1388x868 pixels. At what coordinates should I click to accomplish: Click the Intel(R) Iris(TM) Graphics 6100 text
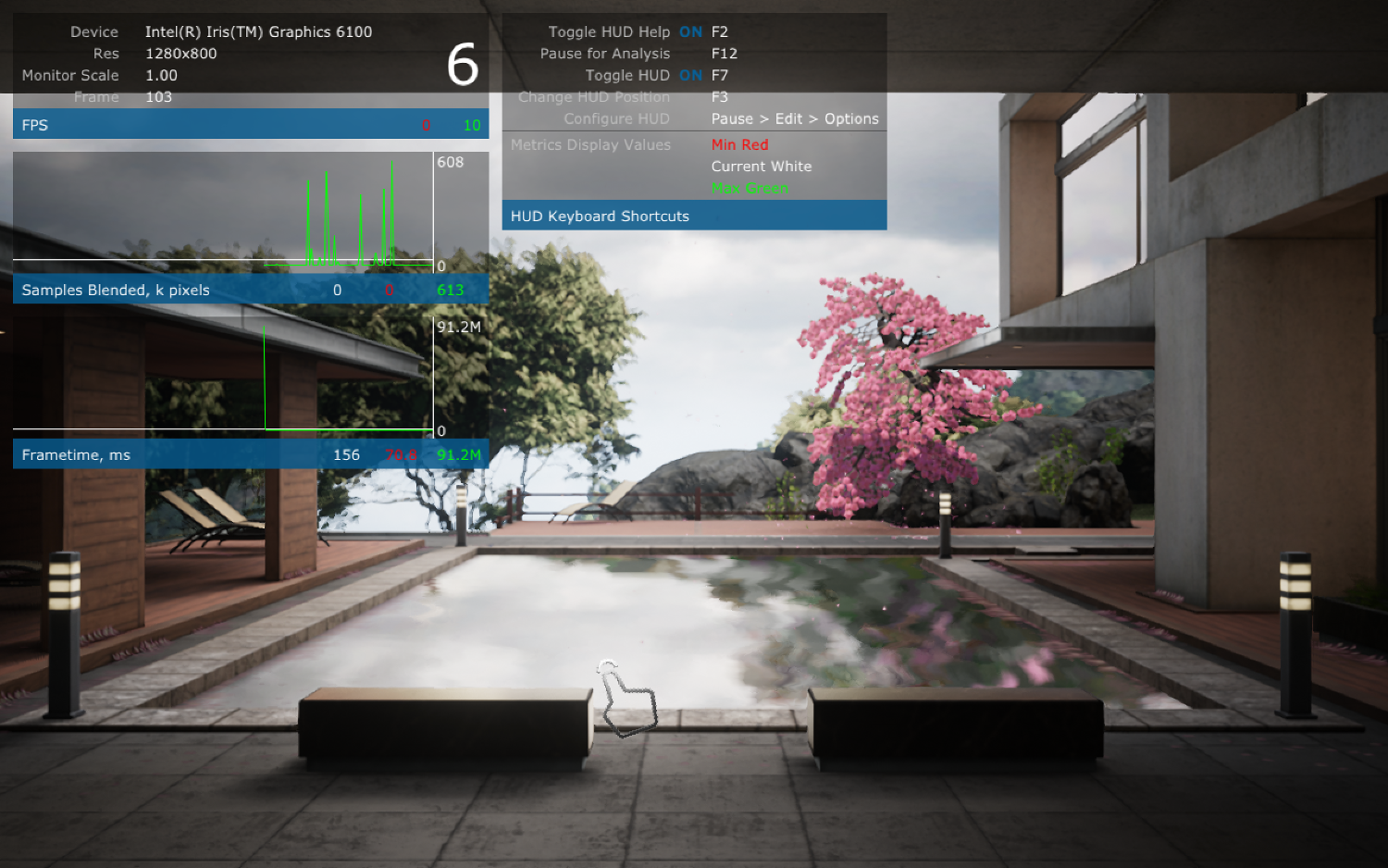258,31
